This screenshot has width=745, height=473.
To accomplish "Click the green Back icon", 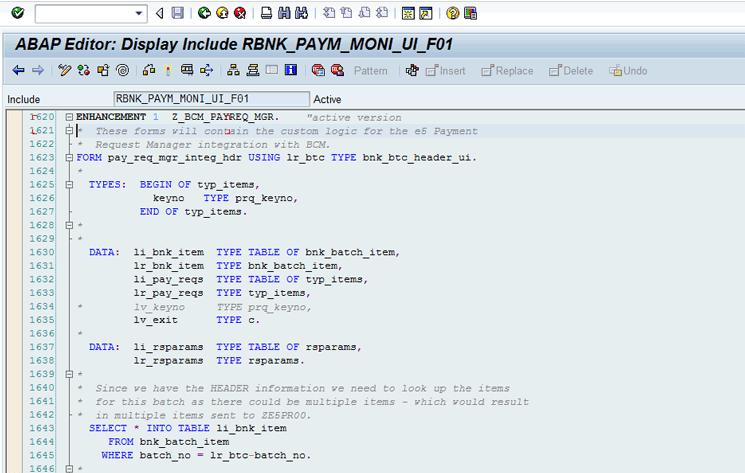I will (204, 13).
